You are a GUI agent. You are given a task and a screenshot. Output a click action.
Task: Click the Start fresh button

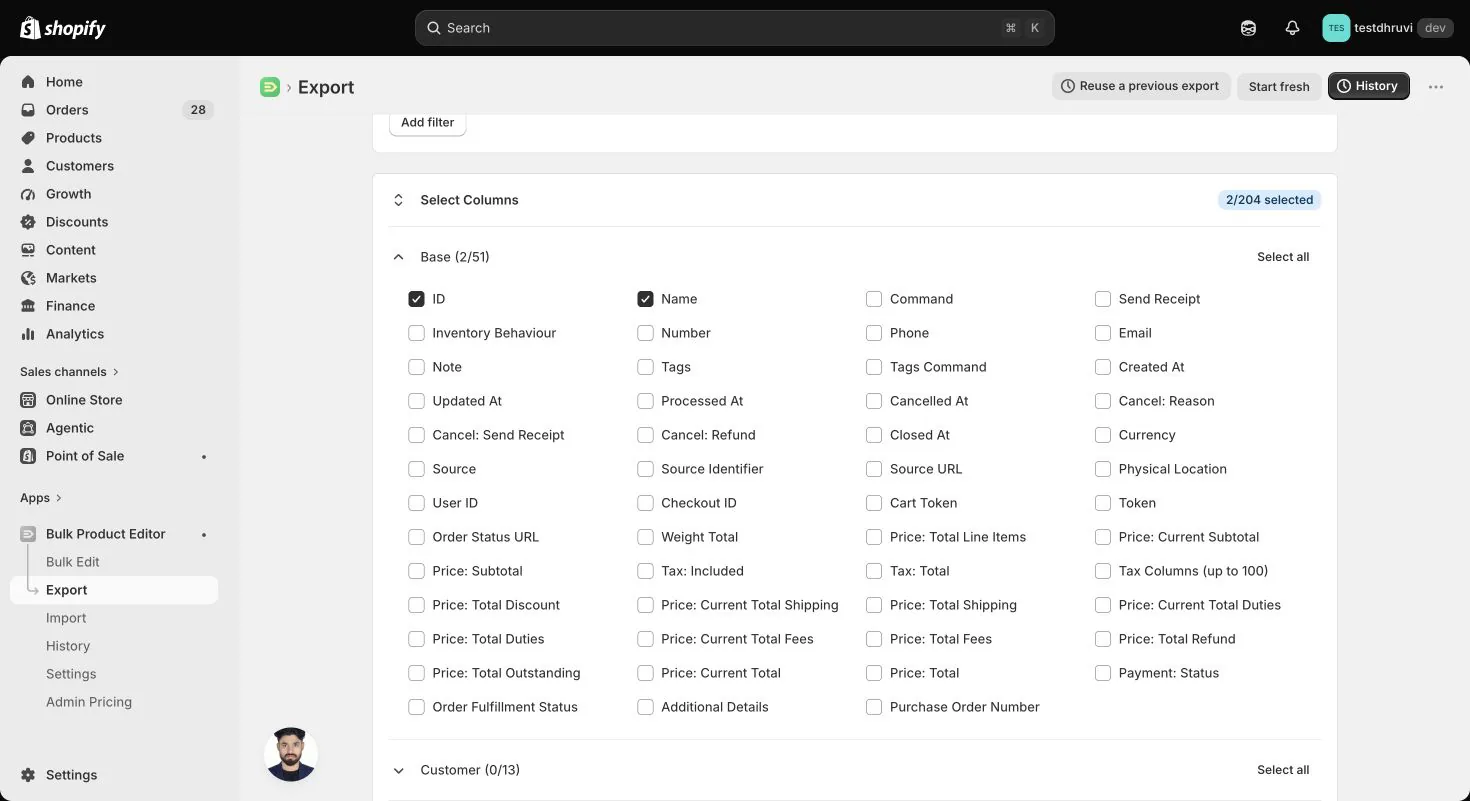coord(1279,86)
